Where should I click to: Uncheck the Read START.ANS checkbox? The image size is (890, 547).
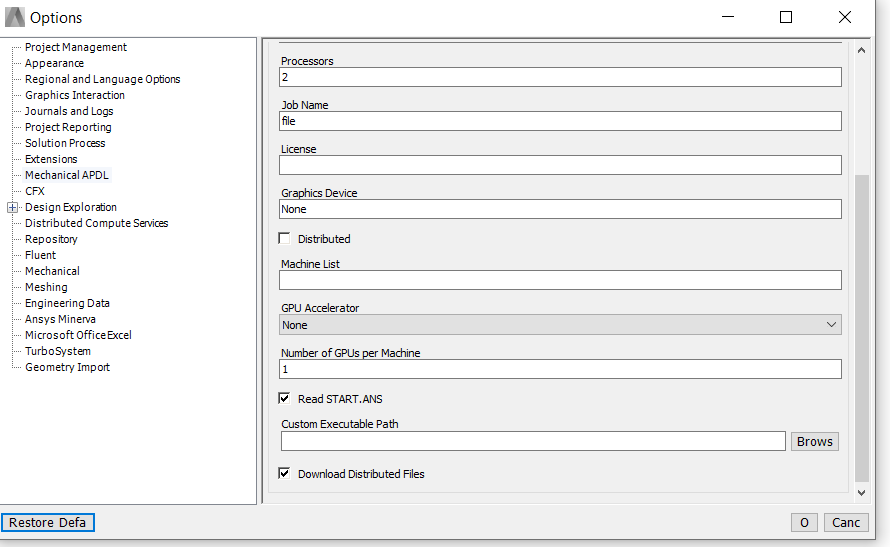[284, 398]
